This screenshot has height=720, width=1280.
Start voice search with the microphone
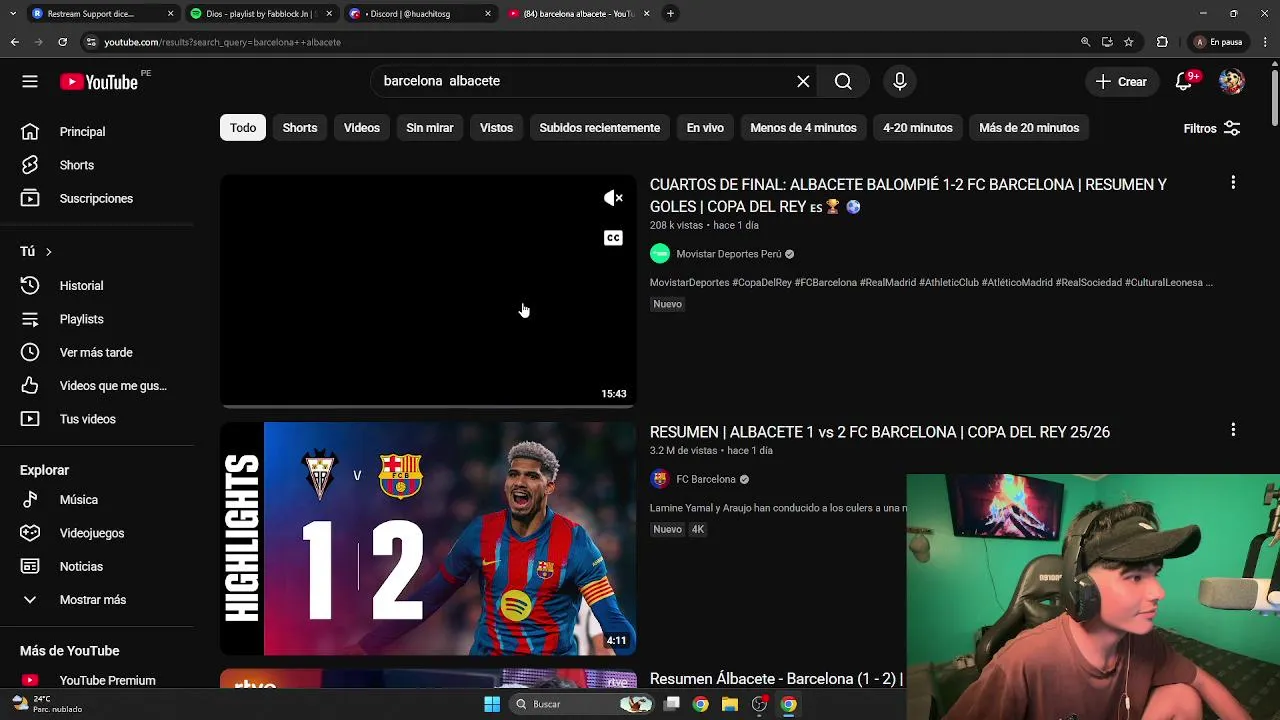coord(899,82)
